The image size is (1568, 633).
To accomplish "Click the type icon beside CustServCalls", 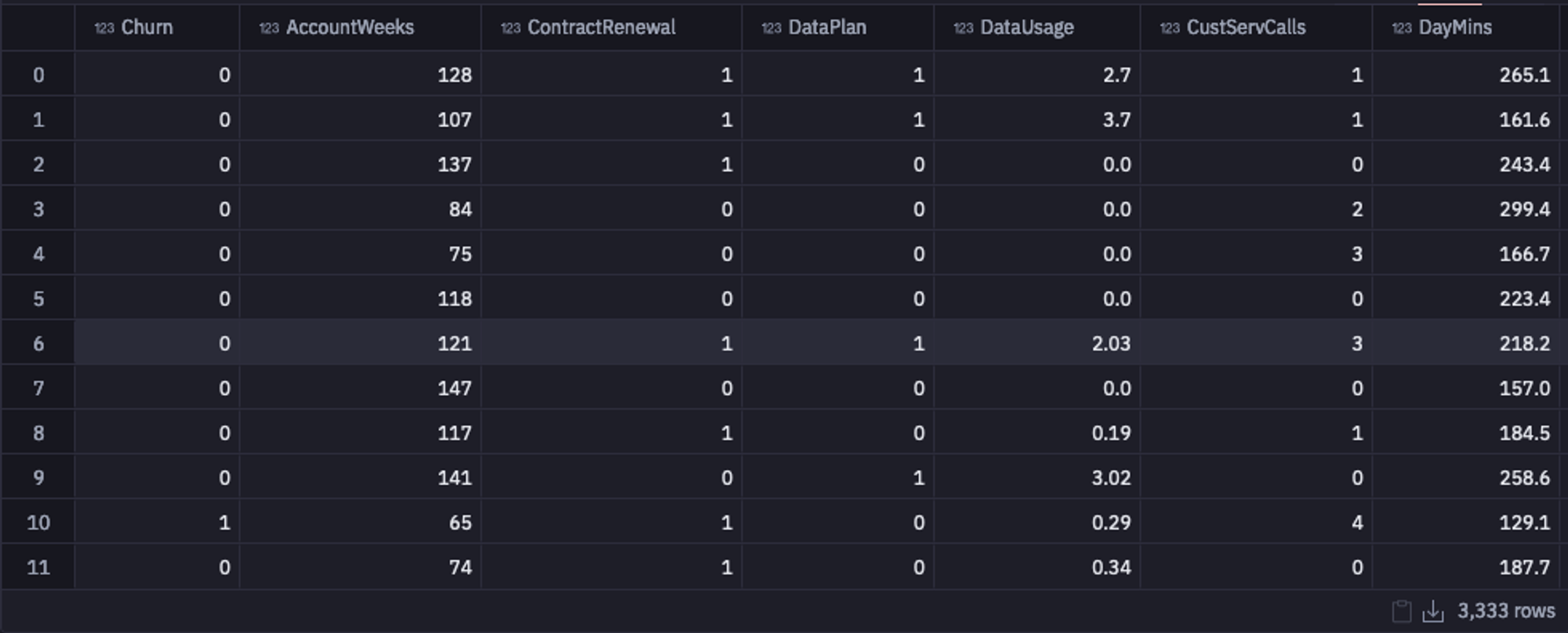I will 1170,28.
